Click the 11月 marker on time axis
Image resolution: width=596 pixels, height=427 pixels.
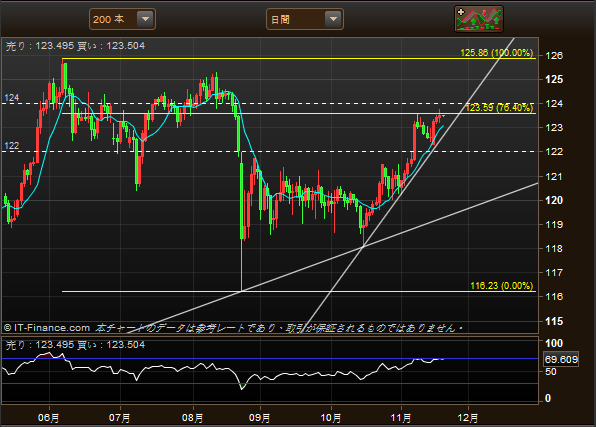[401, 418]
